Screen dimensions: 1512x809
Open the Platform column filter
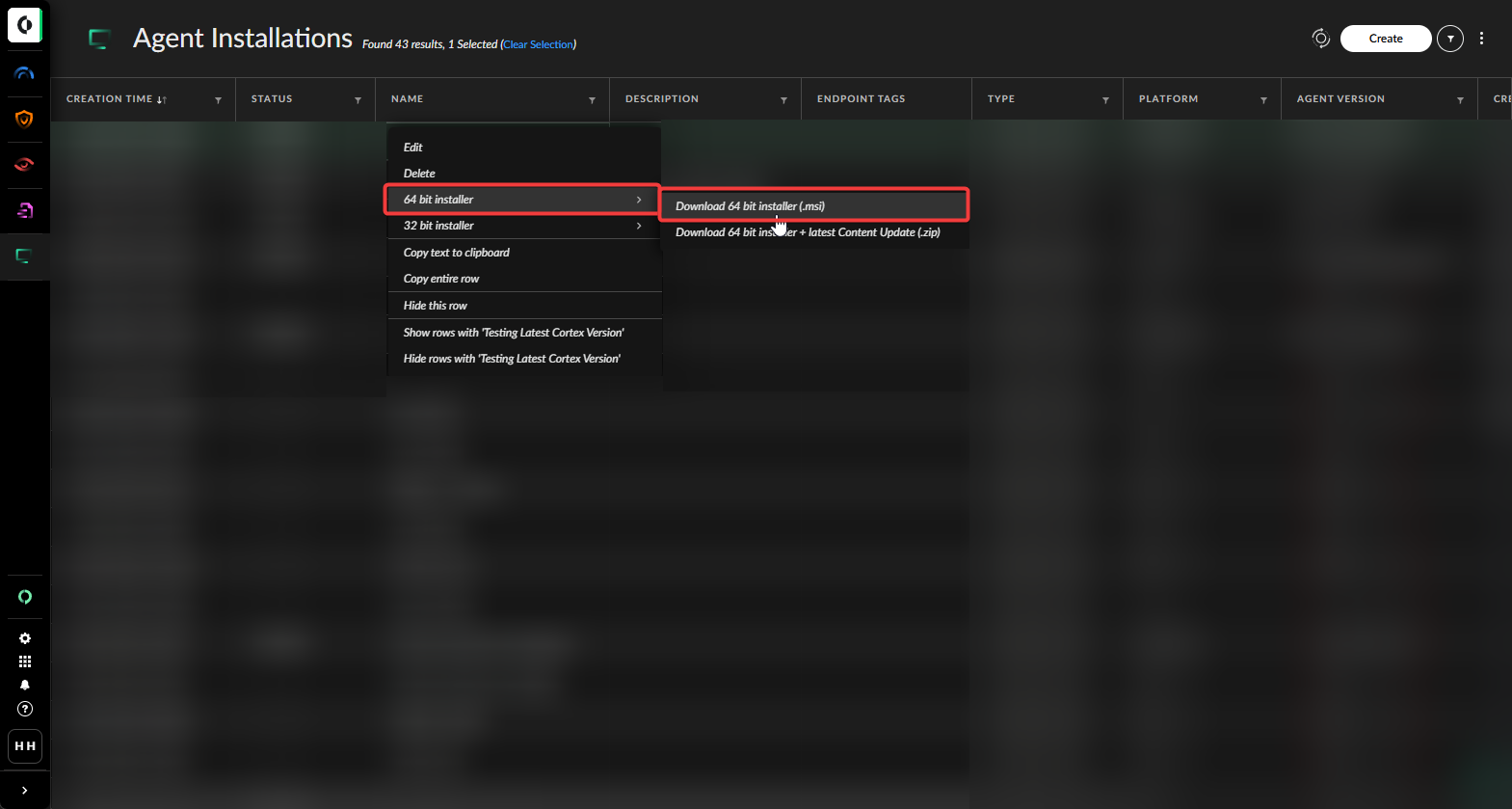(1263, 100)
